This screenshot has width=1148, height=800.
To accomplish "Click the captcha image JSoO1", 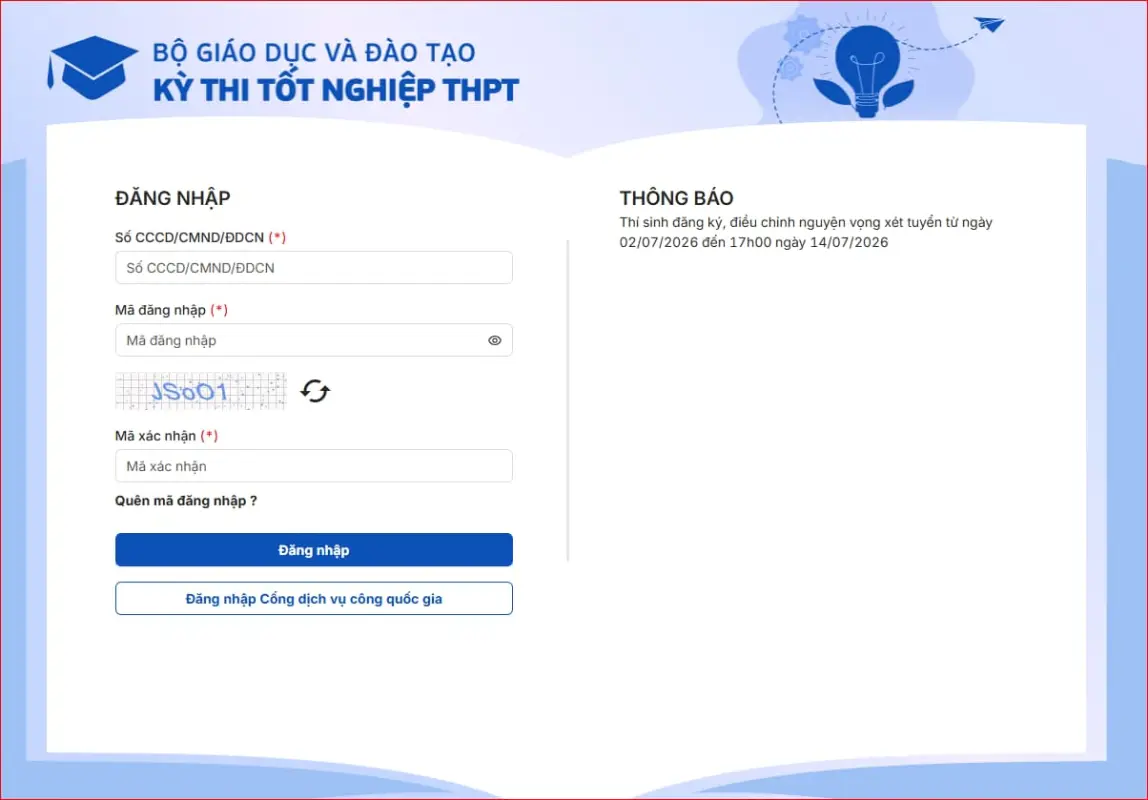I will click(x=201, y=391).
